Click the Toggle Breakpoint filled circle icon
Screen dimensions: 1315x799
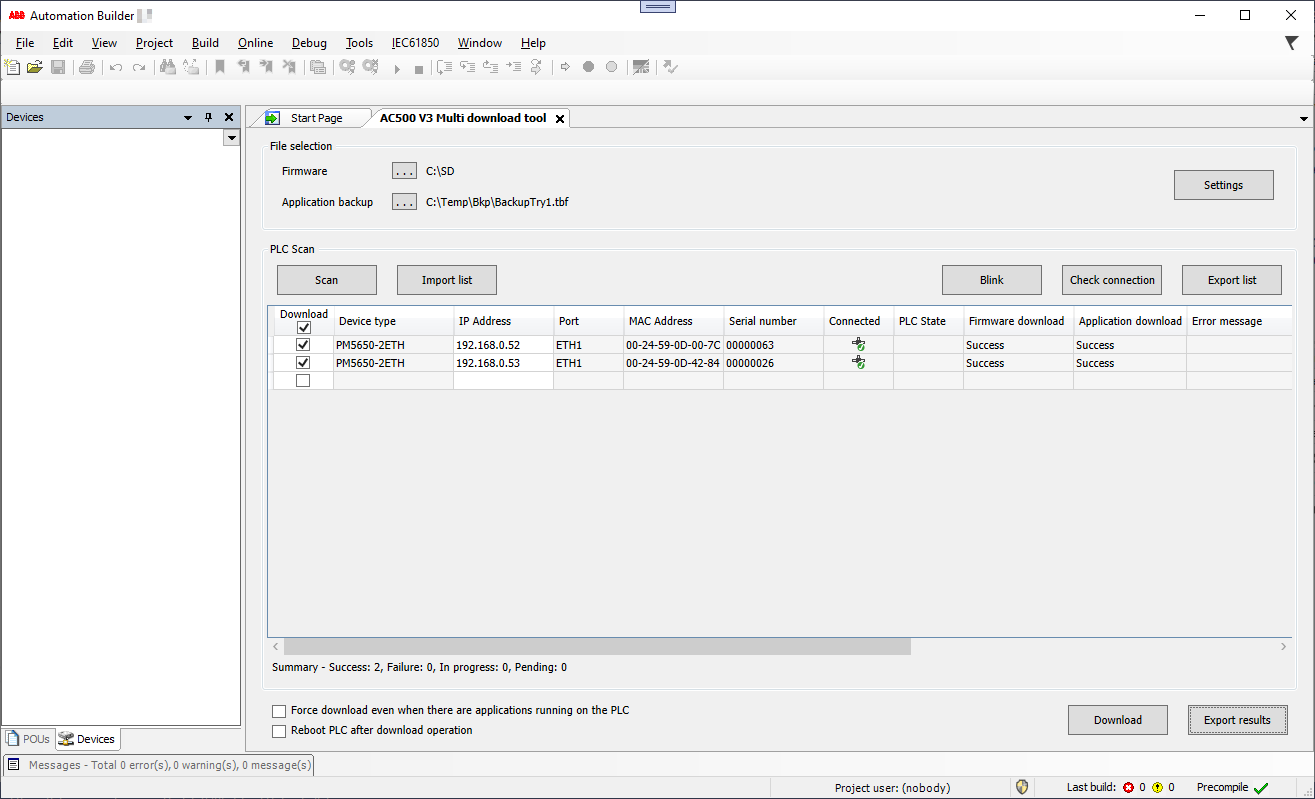[x=588, y=67]
